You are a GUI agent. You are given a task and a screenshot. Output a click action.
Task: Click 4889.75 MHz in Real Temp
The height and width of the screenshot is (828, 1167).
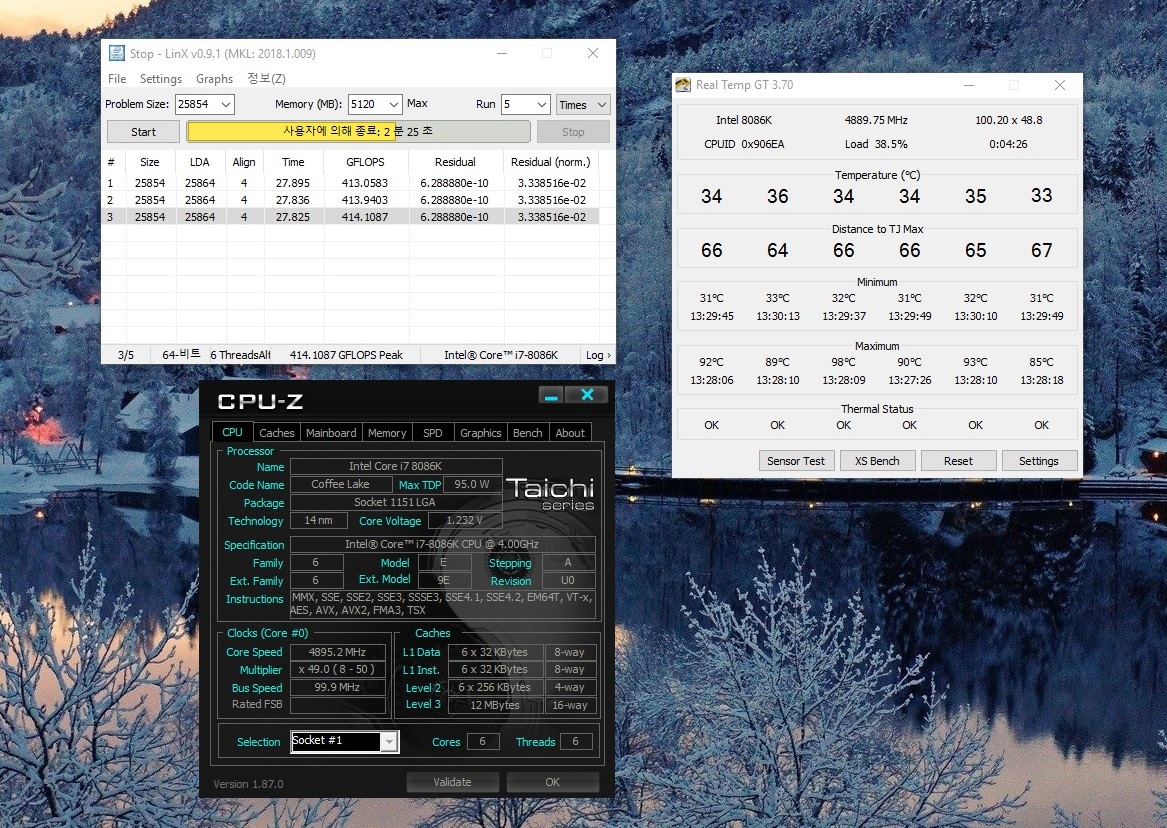point(876,120)
